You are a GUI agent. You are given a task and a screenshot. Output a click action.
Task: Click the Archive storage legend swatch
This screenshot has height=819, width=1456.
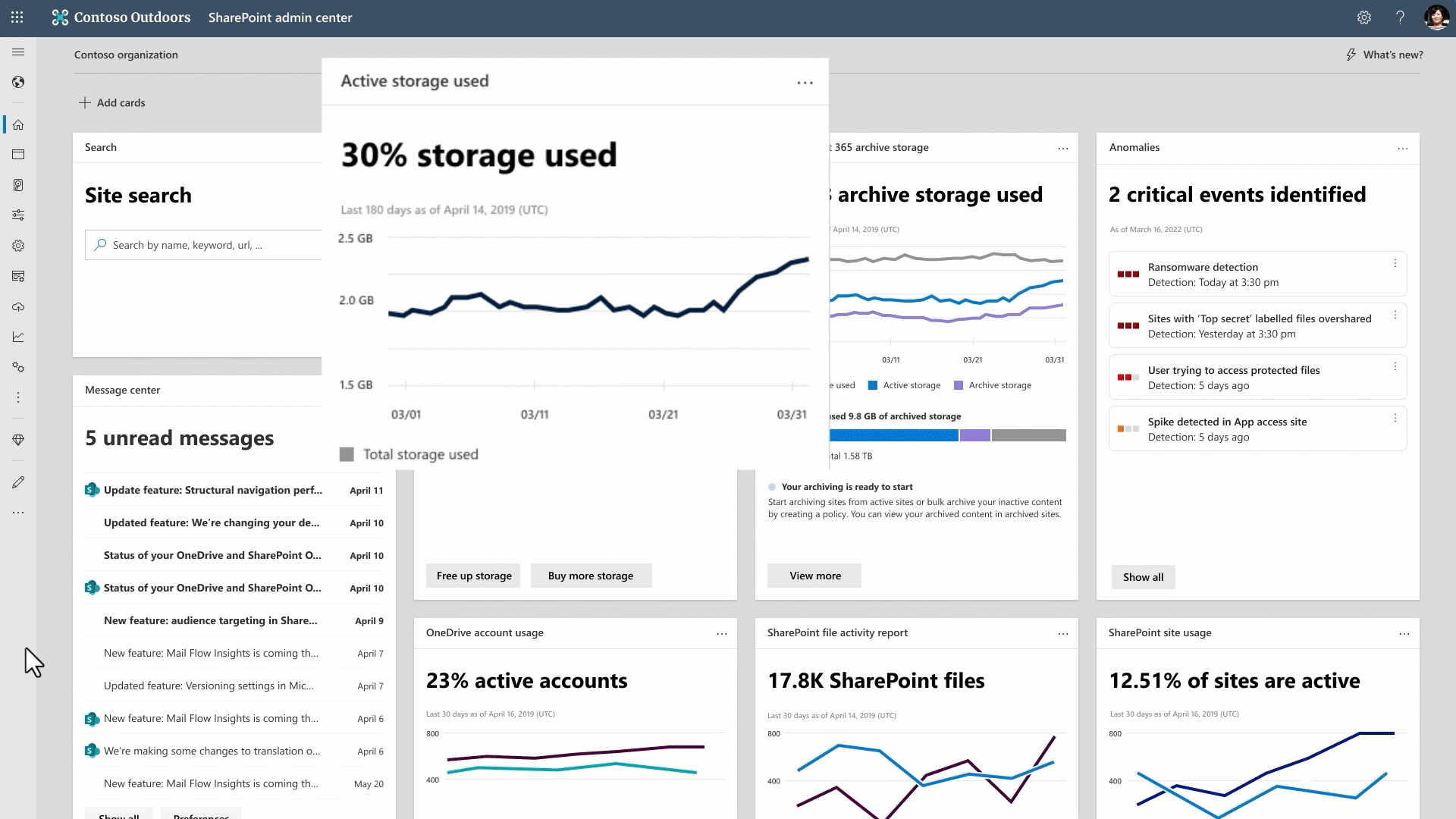(x=959, y=385)
